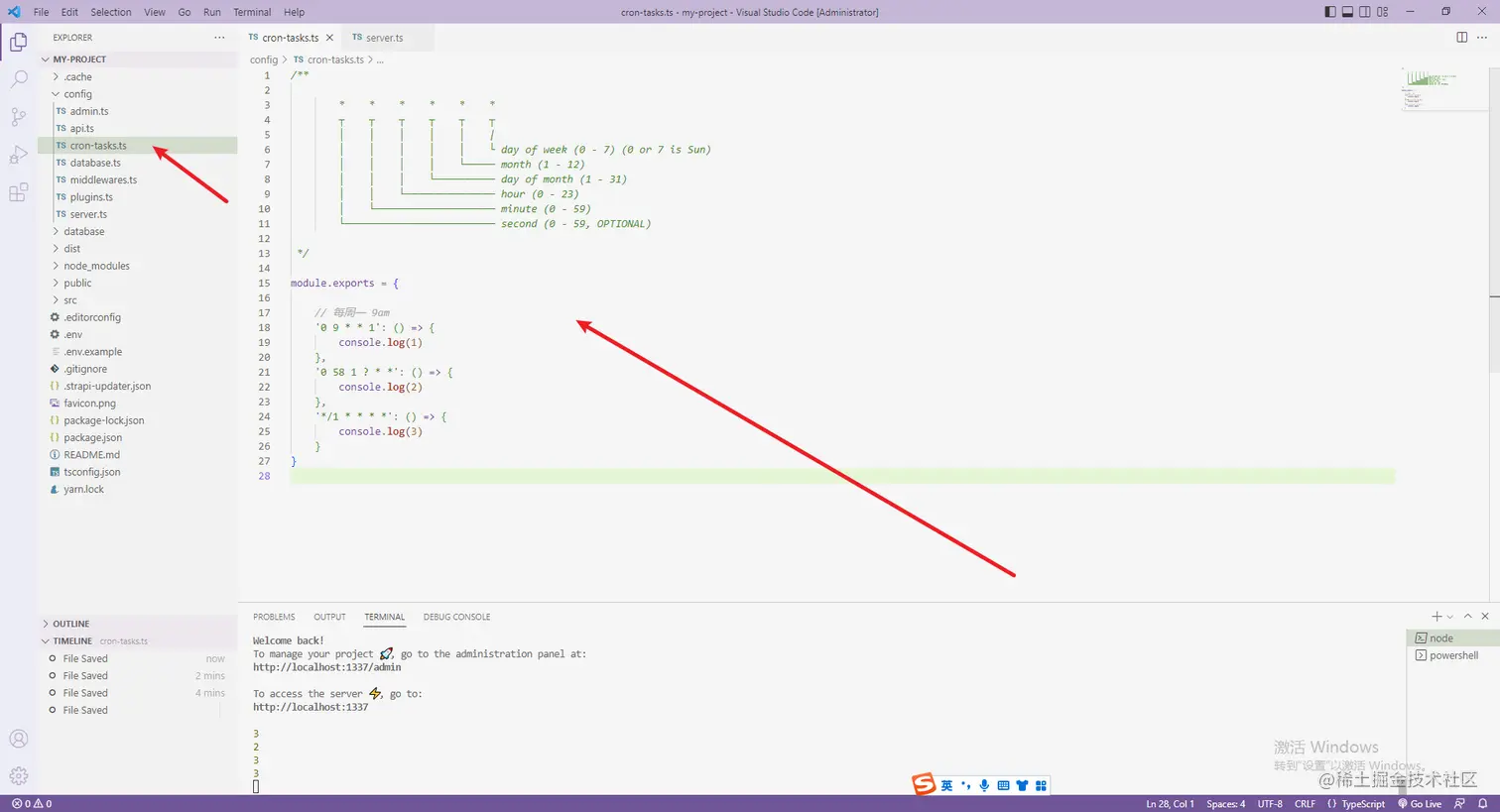Image resolution: width=1500 pixels, height=812 pixels.
Task: Open the terminal launch profile dropdown
Action: (1450, 617)
